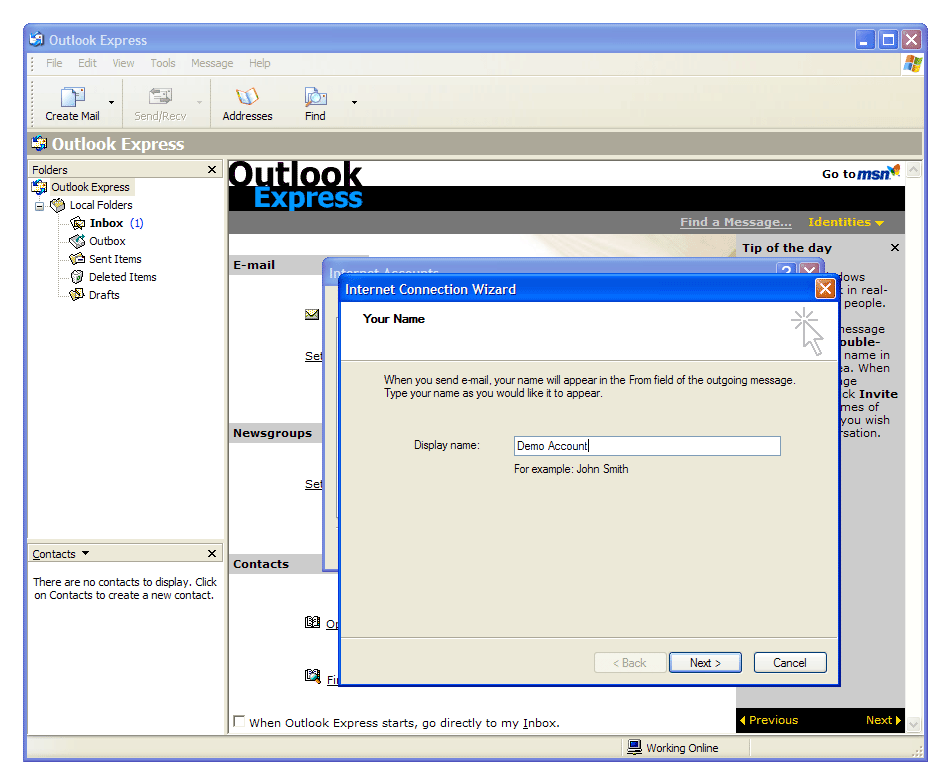Click in the Display name field

pyautogui.click(x=647, y=446)
